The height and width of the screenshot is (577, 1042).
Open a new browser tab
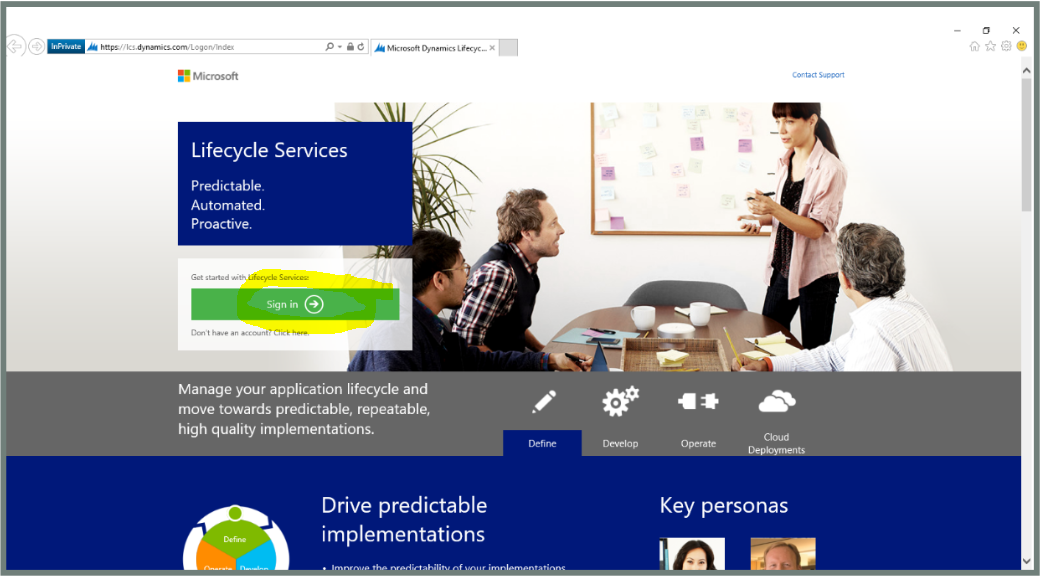508,48
